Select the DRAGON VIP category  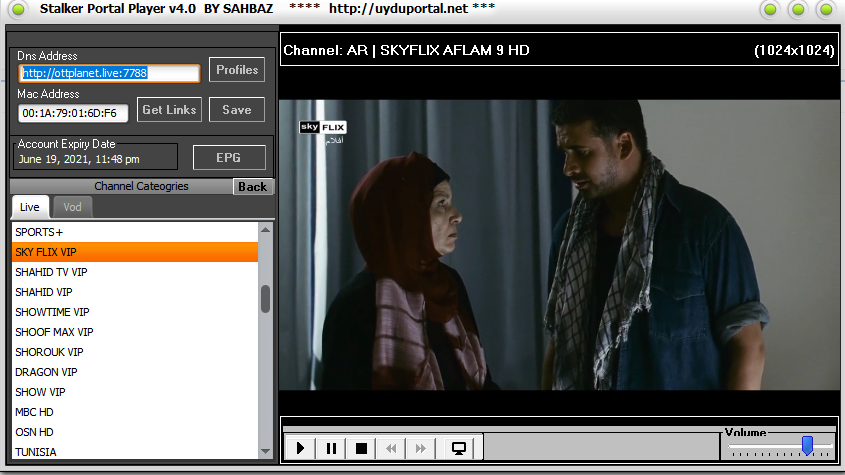click(x=135, y=371)
